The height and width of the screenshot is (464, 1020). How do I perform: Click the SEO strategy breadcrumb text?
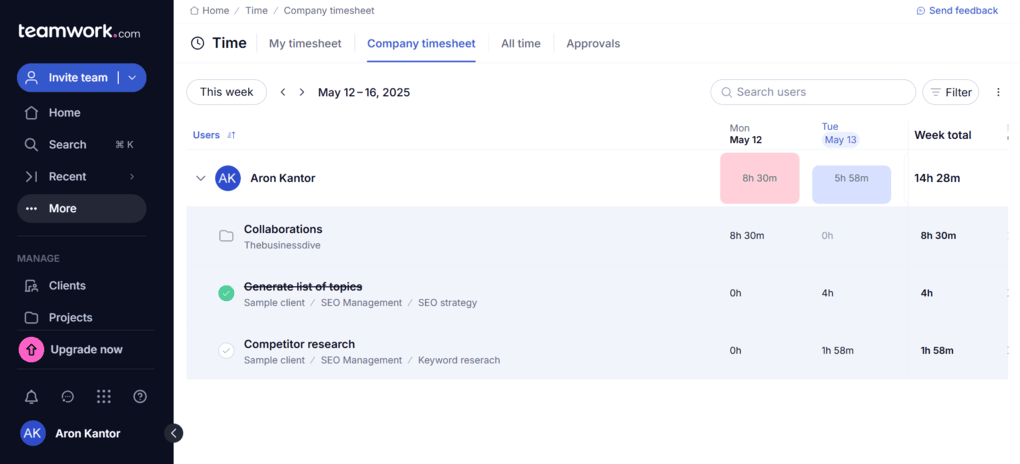pyautogui.click(x=448, y=303)
